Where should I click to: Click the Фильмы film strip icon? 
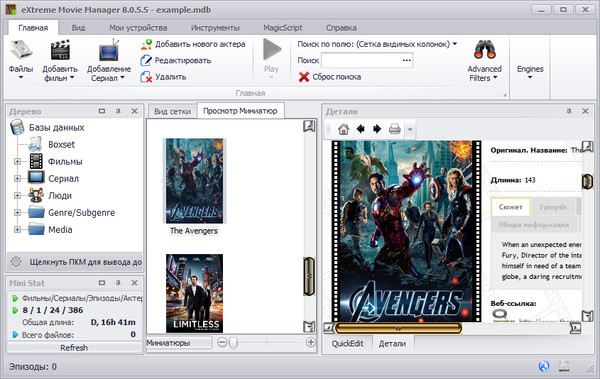coord(36,161)
